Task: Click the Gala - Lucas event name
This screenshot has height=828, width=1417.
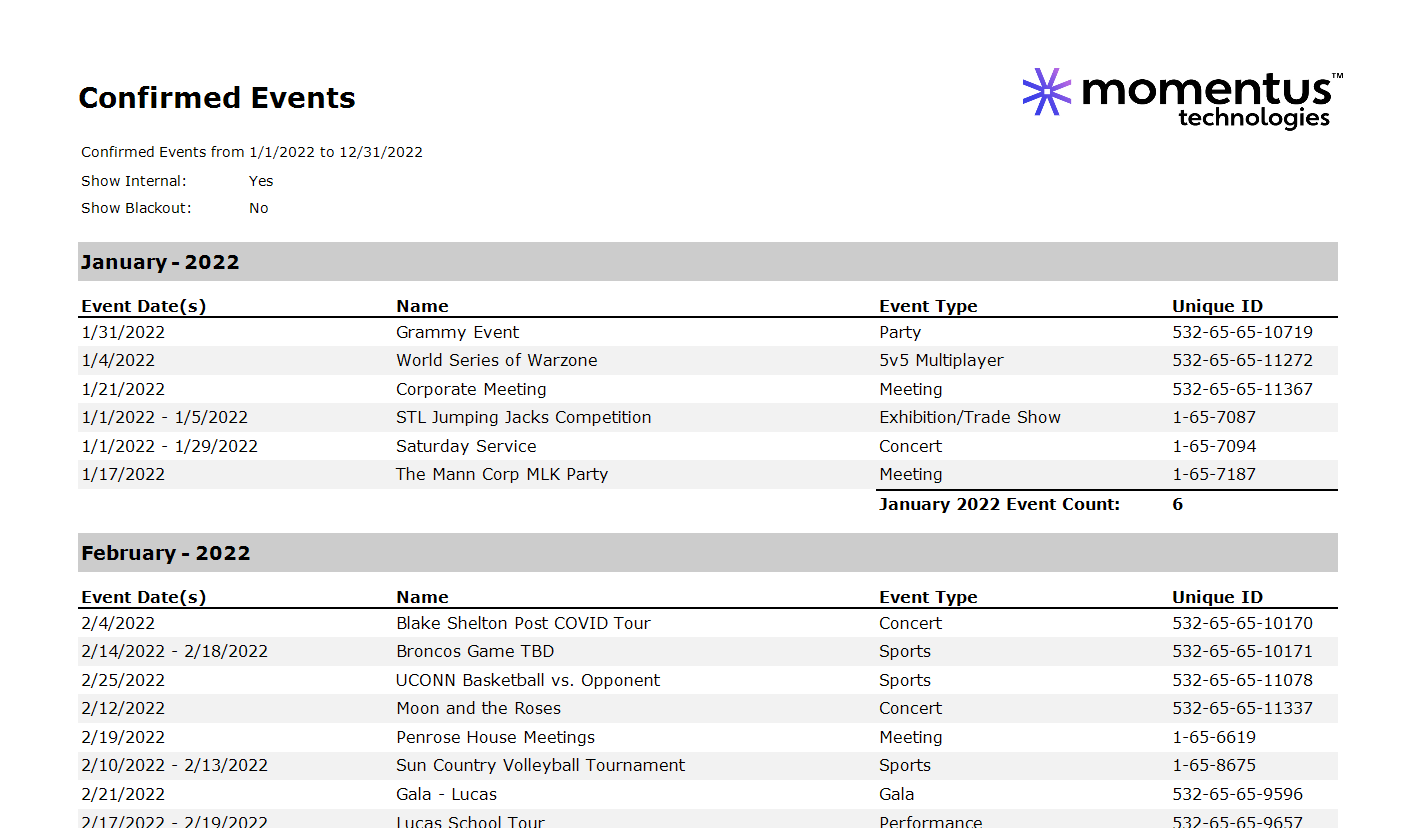Action: pyautogui.click(x=446, y=794)
